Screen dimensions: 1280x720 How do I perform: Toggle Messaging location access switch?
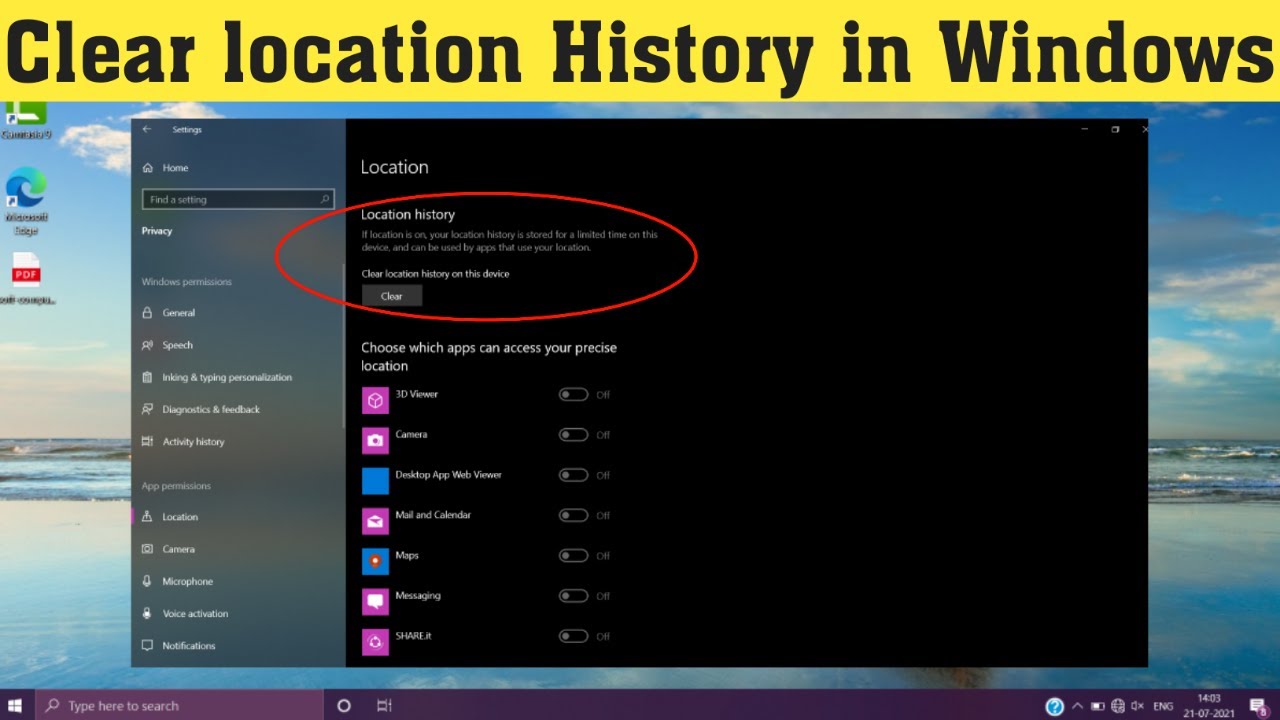click(x=573, y=596)
